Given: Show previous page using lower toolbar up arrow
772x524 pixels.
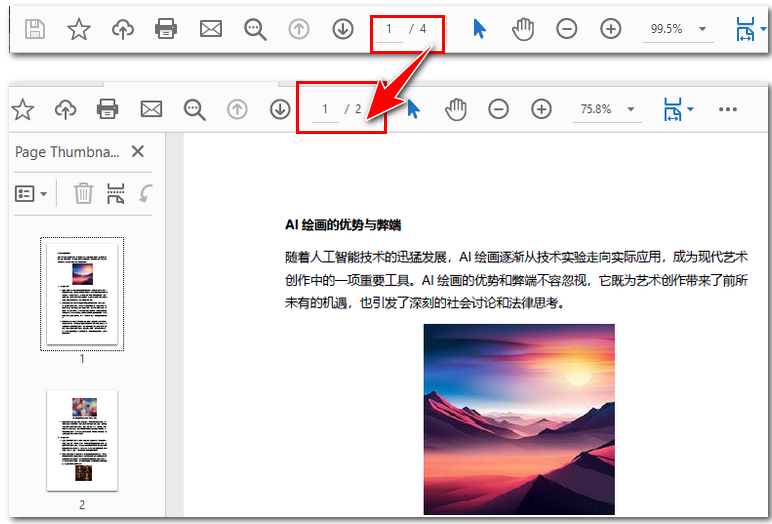Looking at the screenshot, I should coord(237,109).
